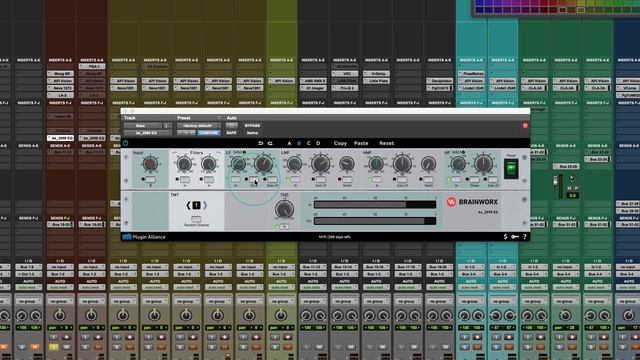The image size is (640, 360).
Task: Open the dollar sign store icon
Action: (x=505, y=237)
